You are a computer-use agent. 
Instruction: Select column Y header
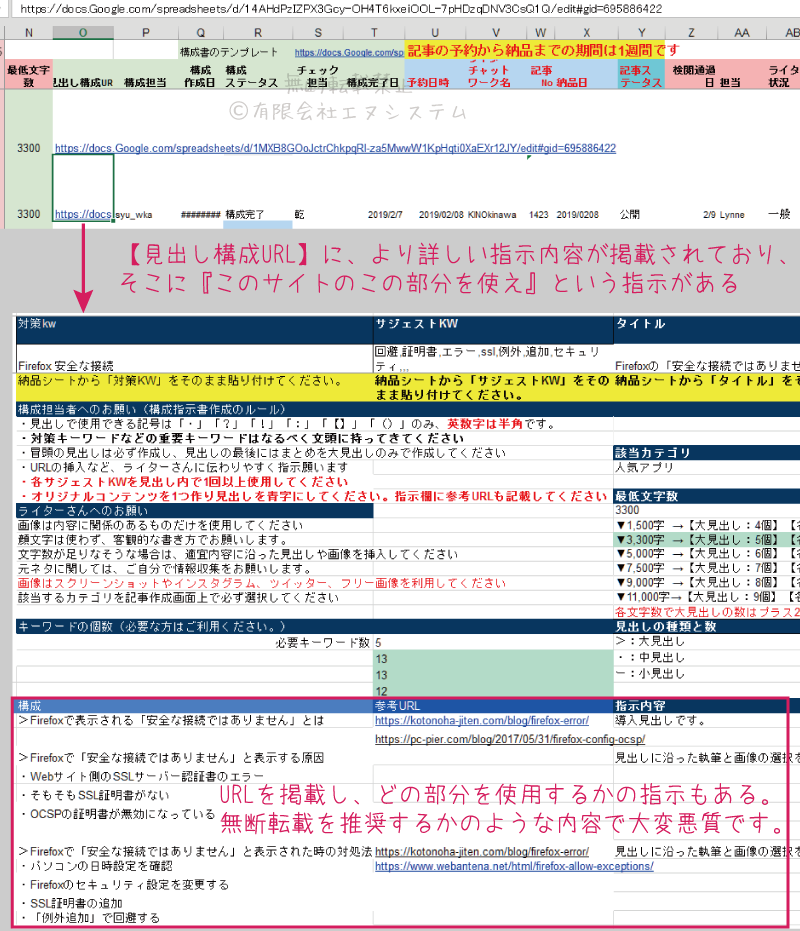pos(641,33)
